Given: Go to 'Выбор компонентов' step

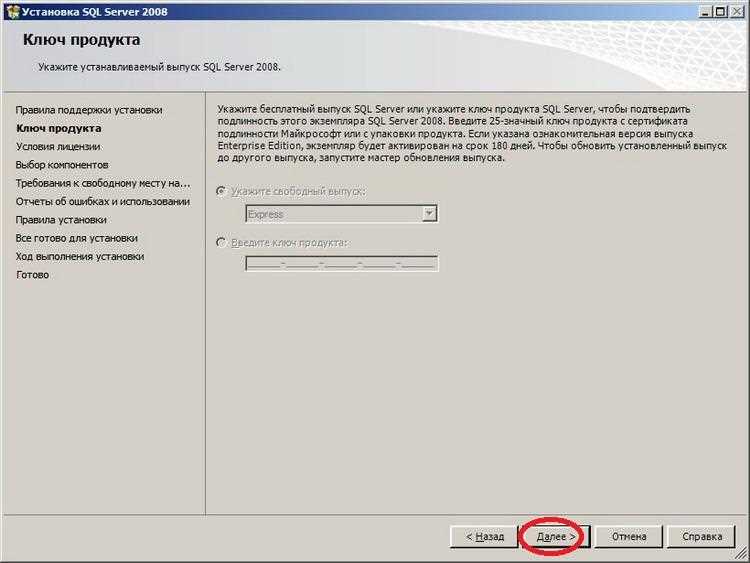Looking at the screenshot, I should tap(62, 165).
